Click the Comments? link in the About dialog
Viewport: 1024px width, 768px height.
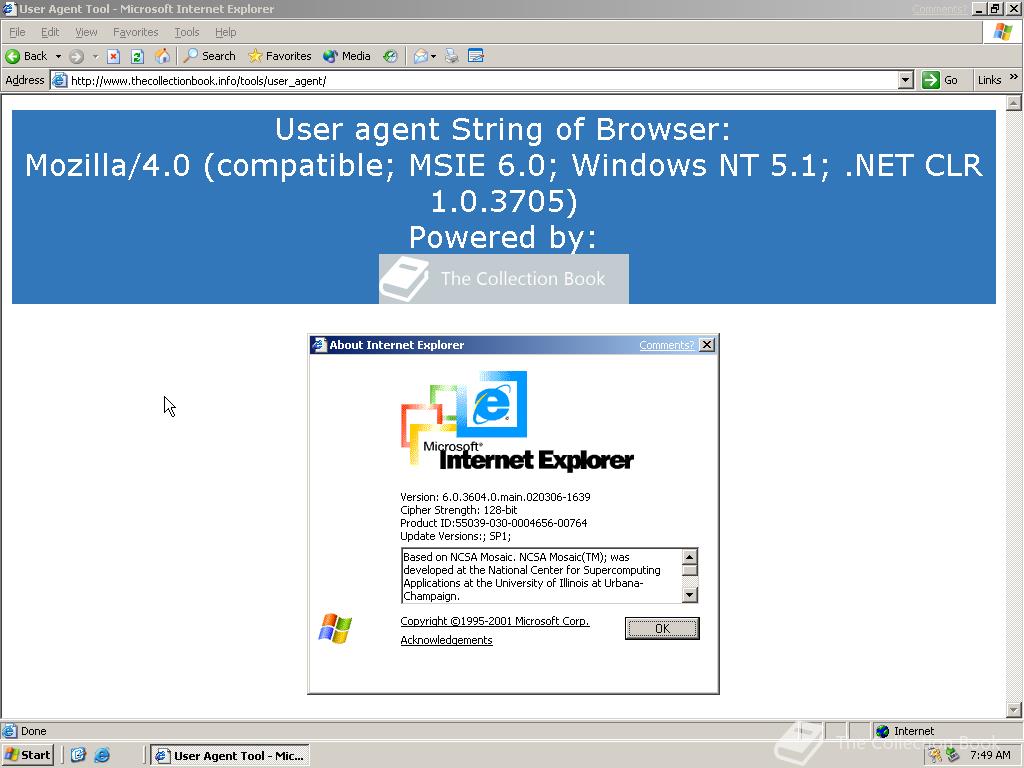pyautogui.click(x=666, y=345)
